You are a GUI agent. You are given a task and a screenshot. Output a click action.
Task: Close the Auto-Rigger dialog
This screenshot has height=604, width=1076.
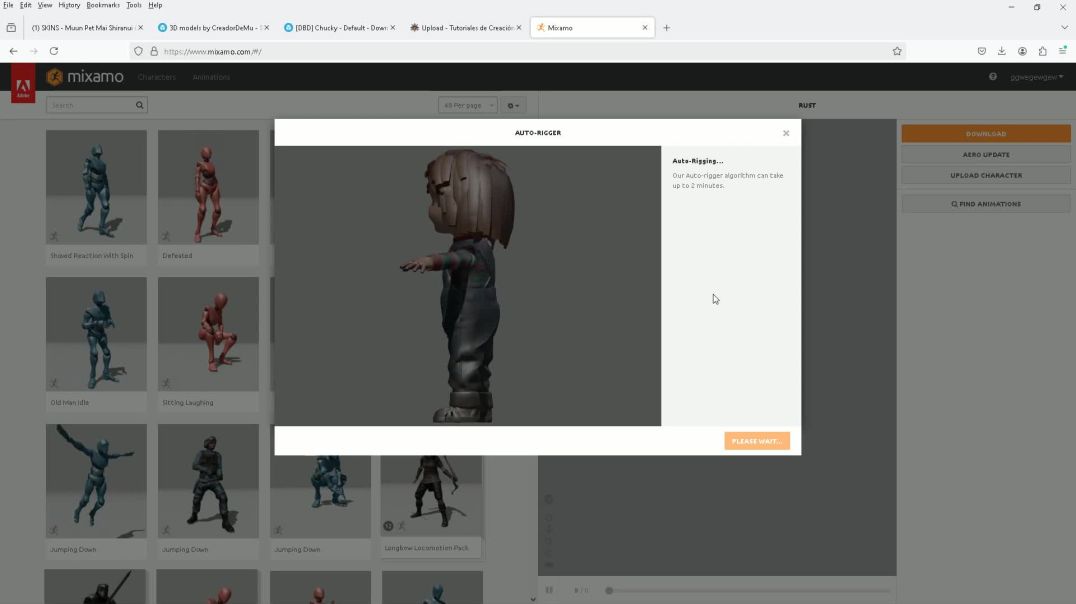coord(785,133)
